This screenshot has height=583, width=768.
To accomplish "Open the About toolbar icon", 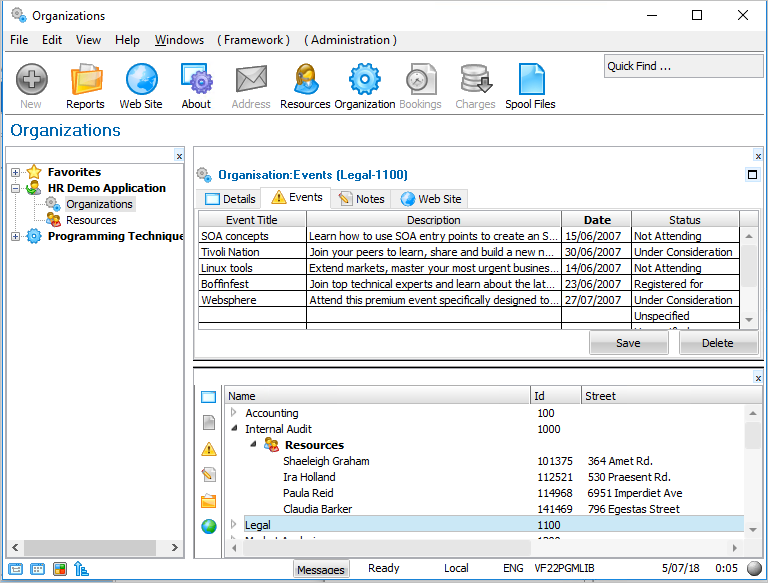I will (x=196, y=85).
